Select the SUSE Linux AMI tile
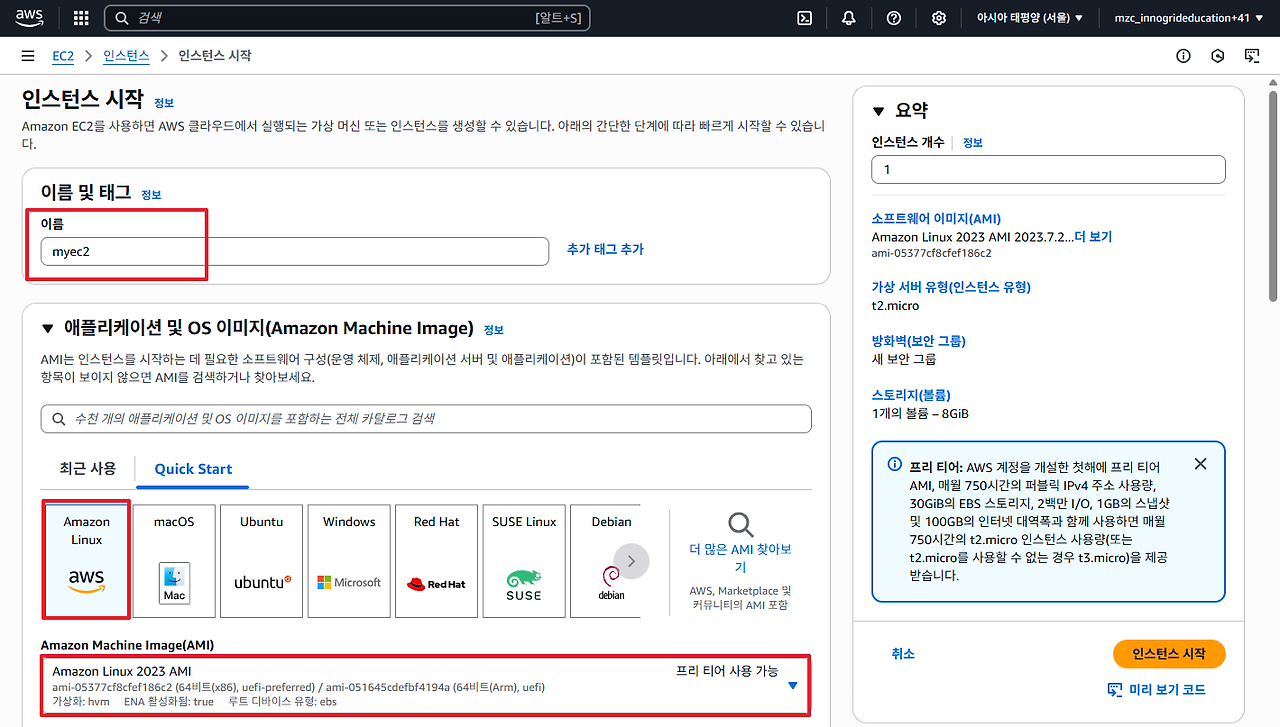This screenshot has height=727, width=1280. [524, 561]
